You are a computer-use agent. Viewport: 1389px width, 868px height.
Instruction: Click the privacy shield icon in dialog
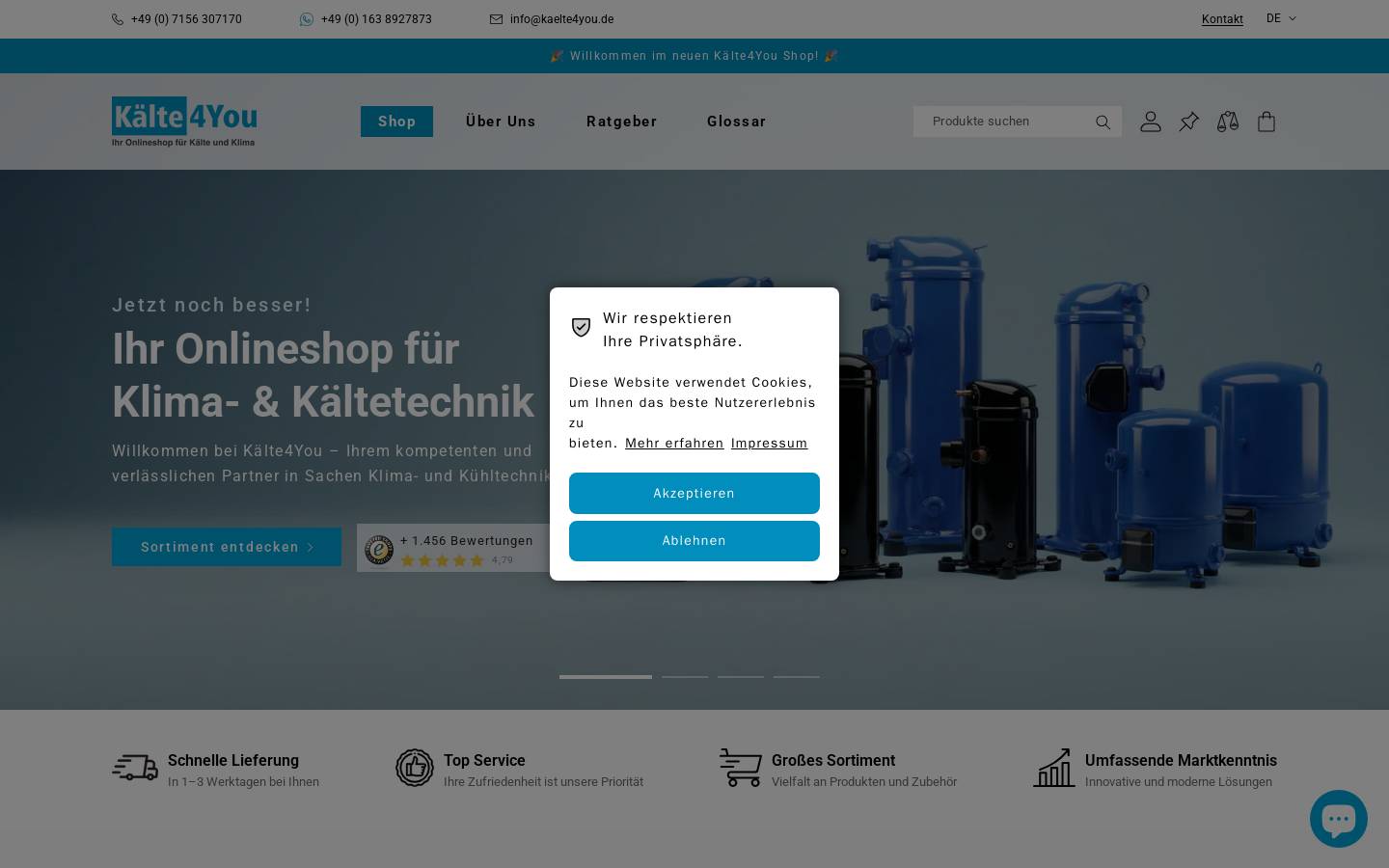581,327
